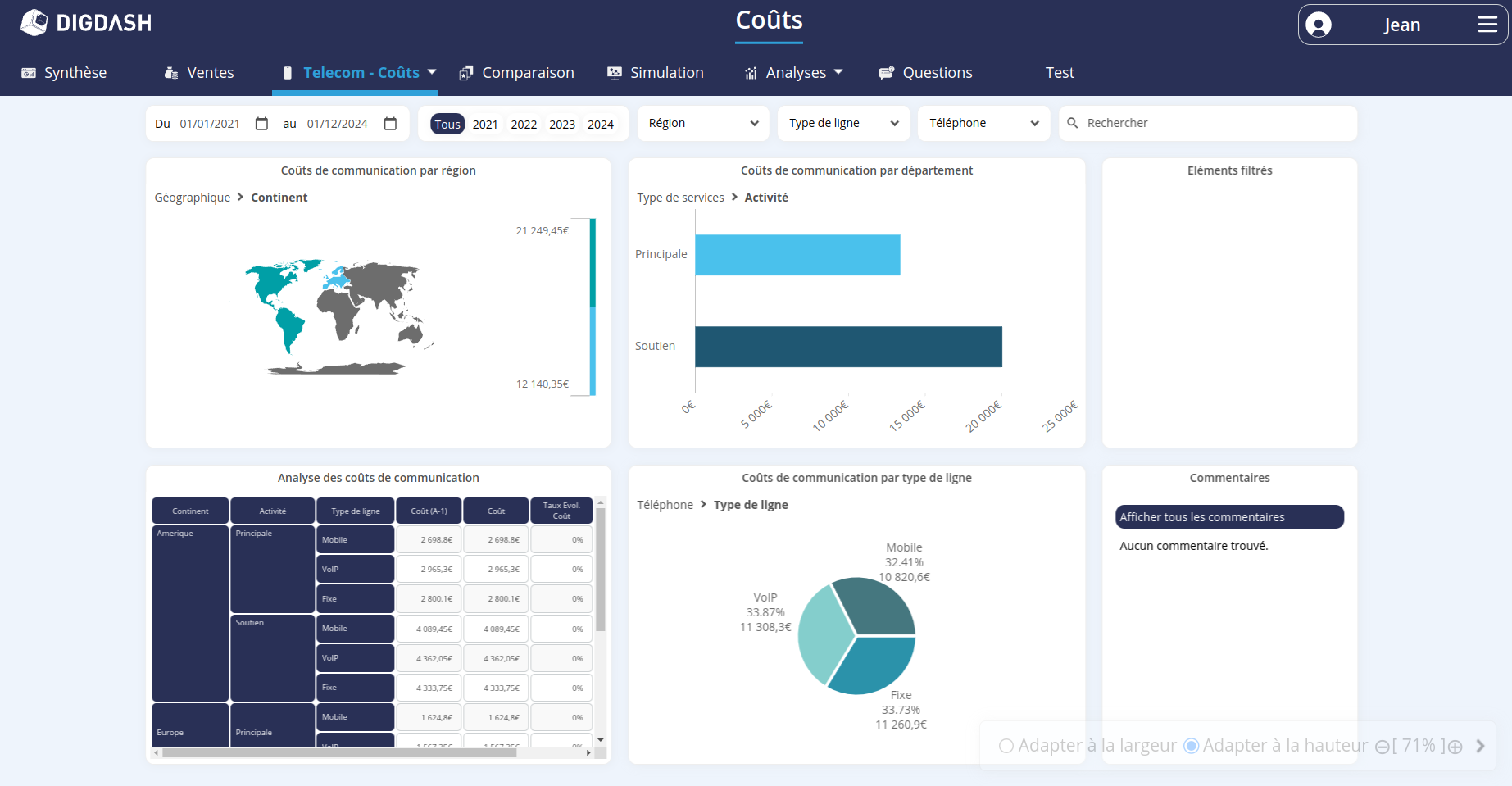Click Afficher tous les commentaires button
This screenshot has width=1512, height=786.
pyautogui.click(x=1228, y=517)
